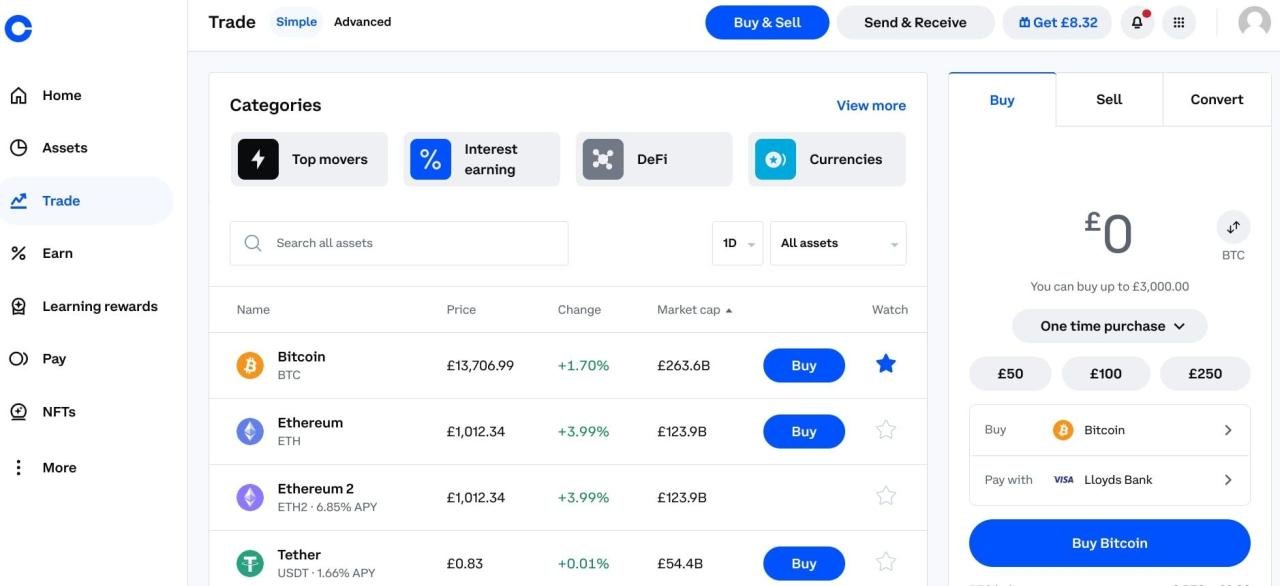Open the 1D timeframe dropdown
The width and height of the screenshot is (1280, 586).
click(737, 242)
